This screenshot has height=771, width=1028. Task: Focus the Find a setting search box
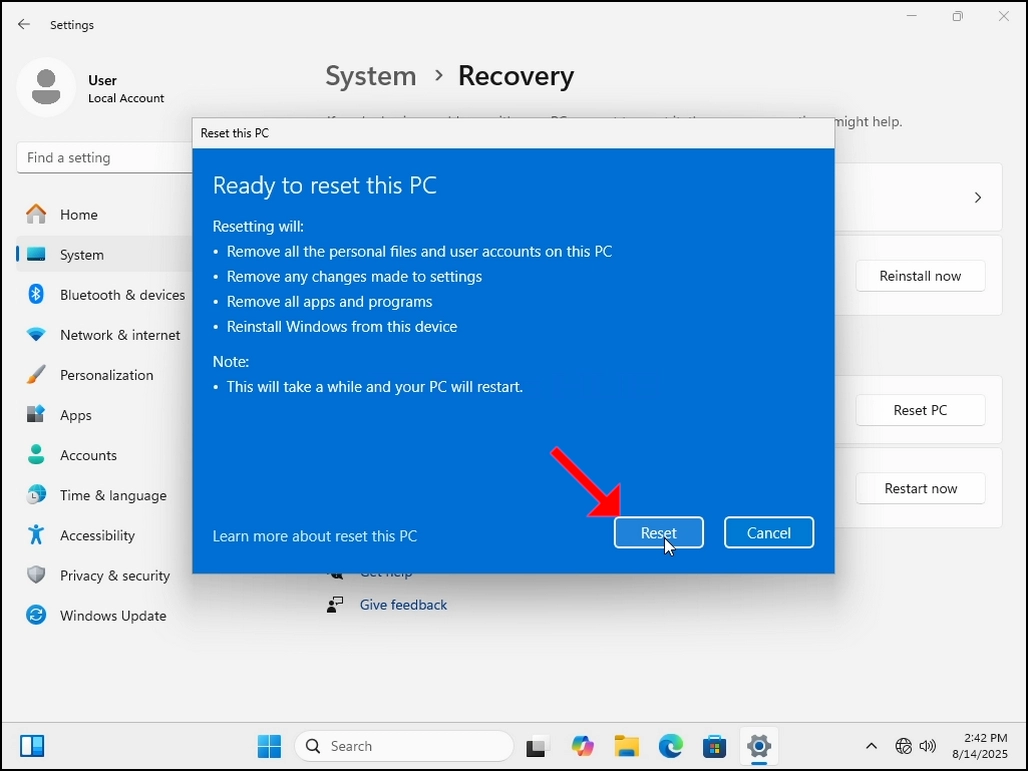click(x=105, y=157)
